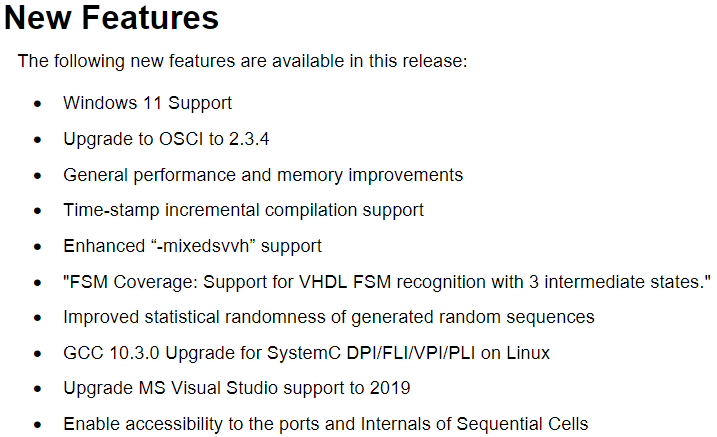Click the Enhanced -mixedsvvh support entry
The image size is (717, 437).
[x=192, y=246]
